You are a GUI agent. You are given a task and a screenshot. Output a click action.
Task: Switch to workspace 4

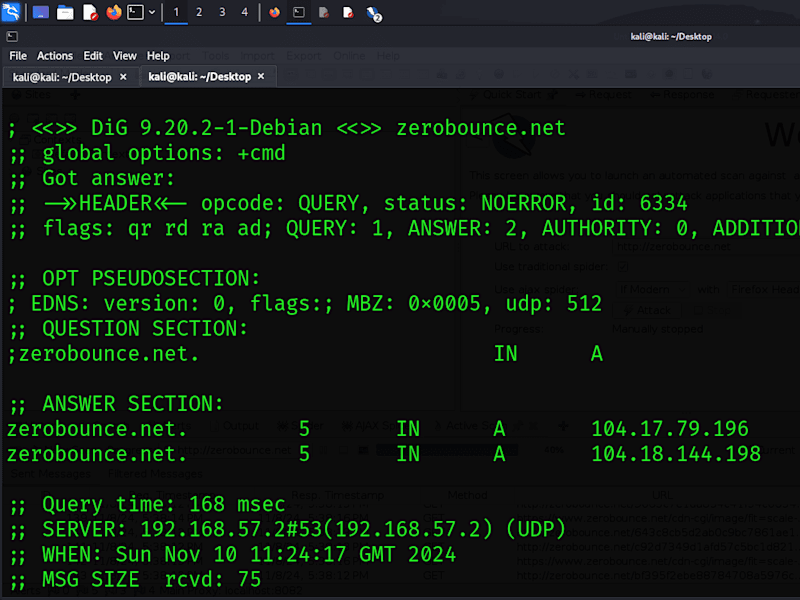pos(244,12)
